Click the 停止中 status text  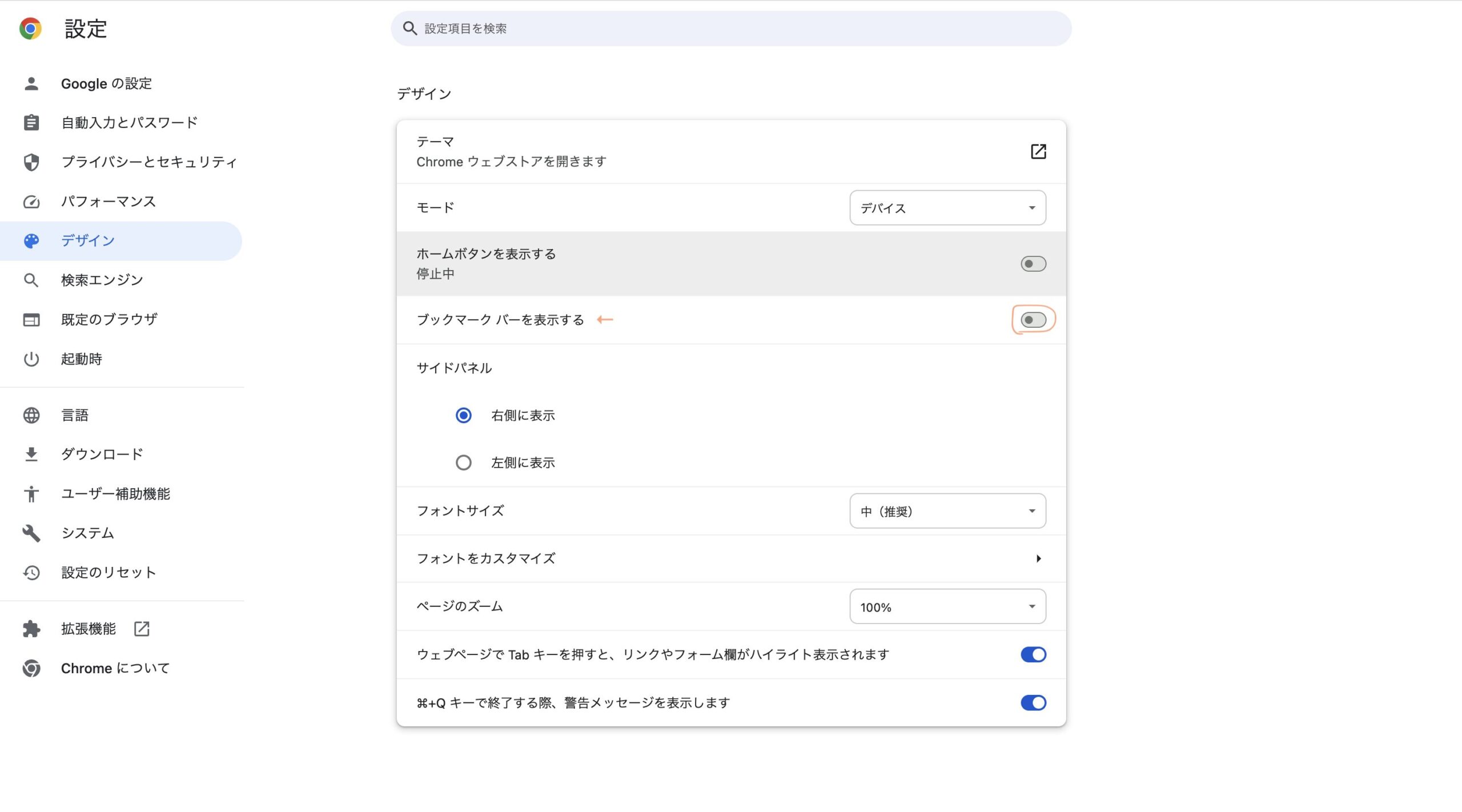tap(435, 274)
